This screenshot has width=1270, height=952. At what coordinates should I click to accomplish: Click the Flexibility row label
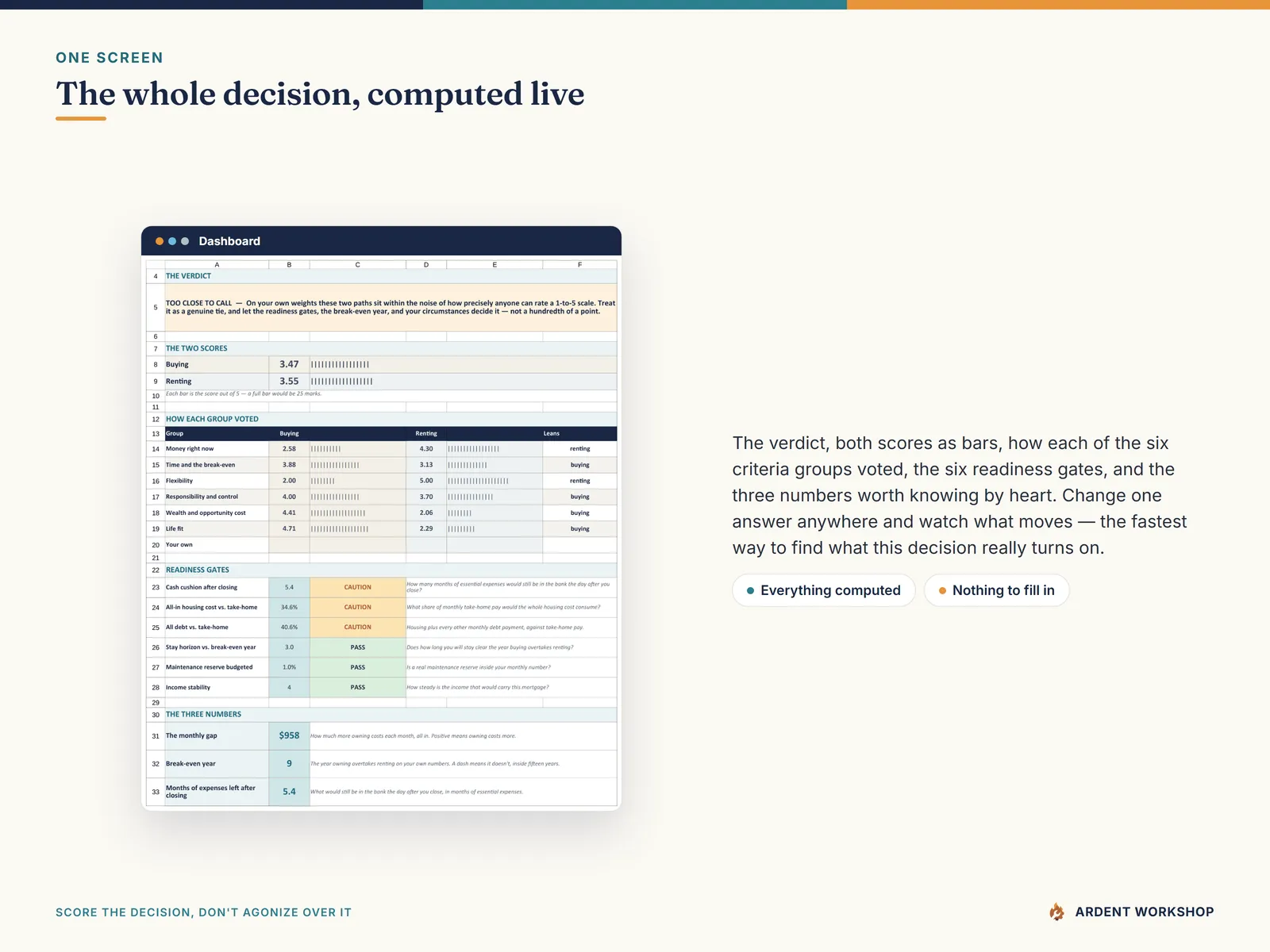pos(179,481)
